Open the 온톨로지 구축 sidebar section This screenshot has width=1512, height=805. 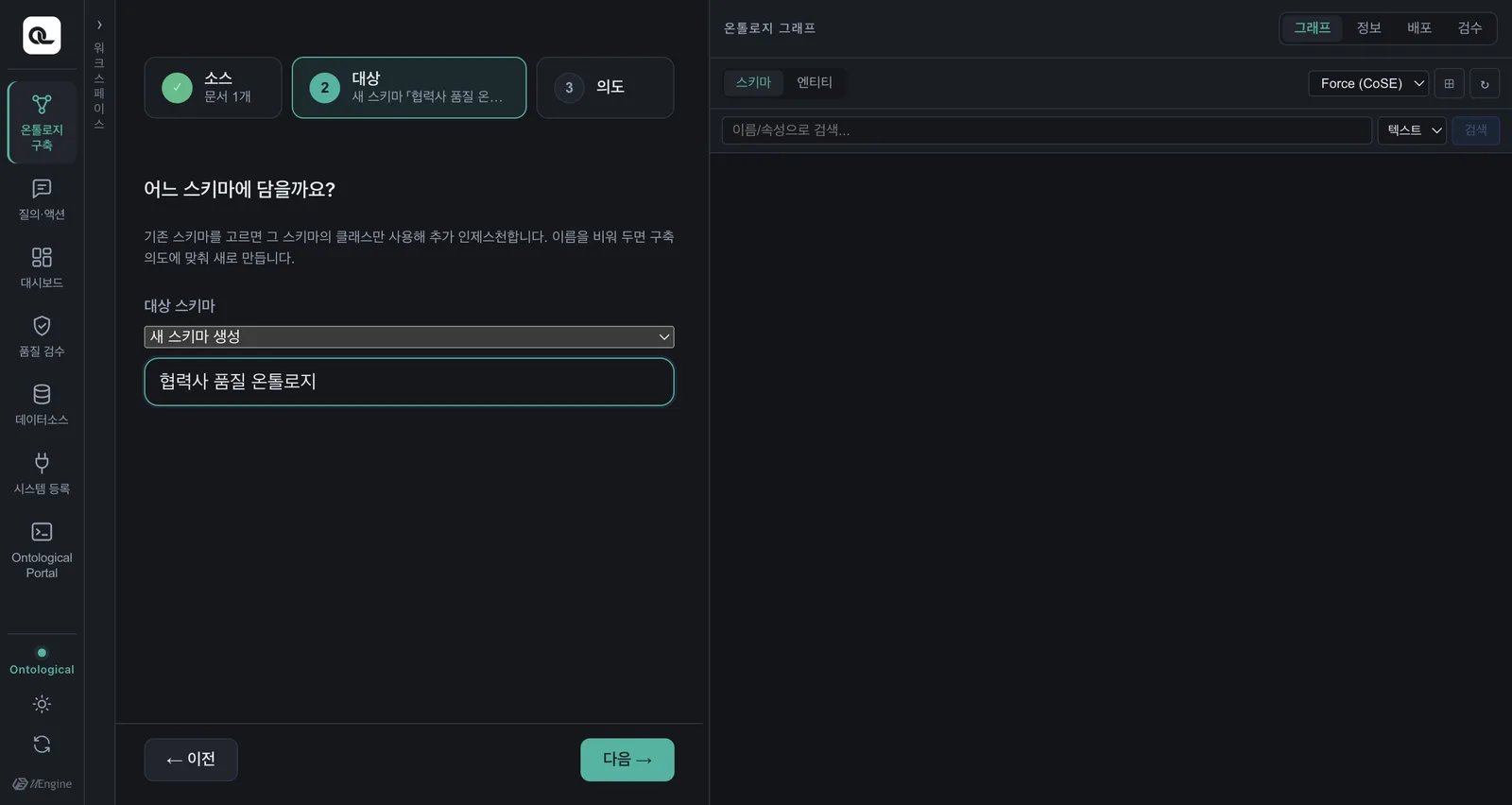pos(42,123)
